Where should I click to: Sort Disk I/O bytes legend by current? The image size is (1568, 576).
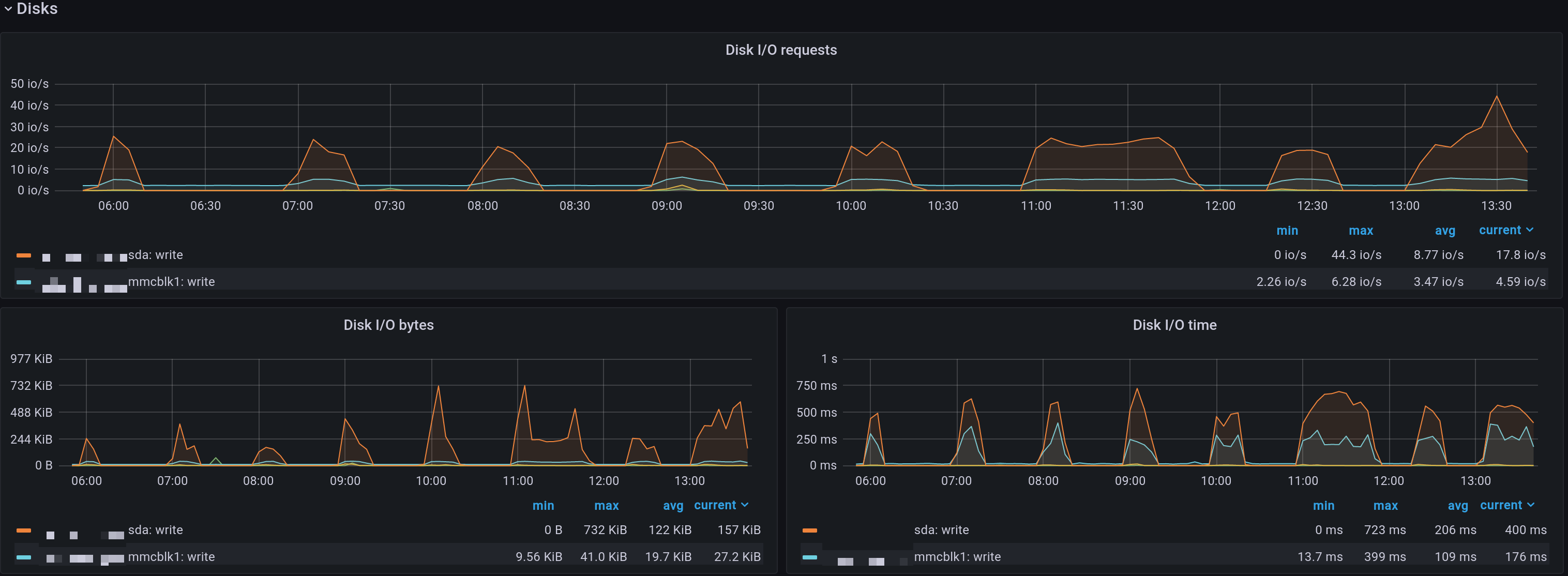tap(721, 505)
